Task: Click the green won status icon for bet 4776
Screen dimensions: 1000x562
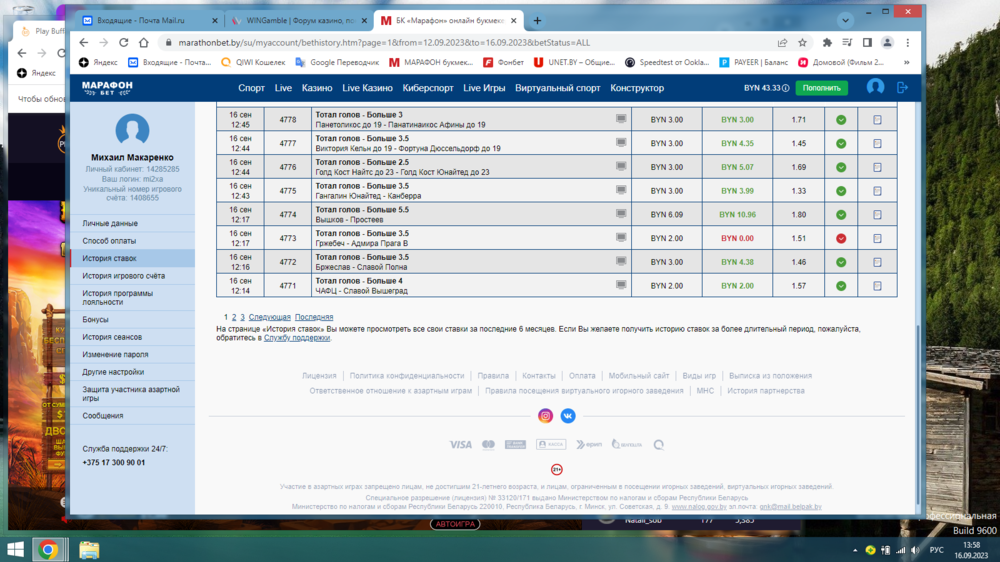Action: 841,167
